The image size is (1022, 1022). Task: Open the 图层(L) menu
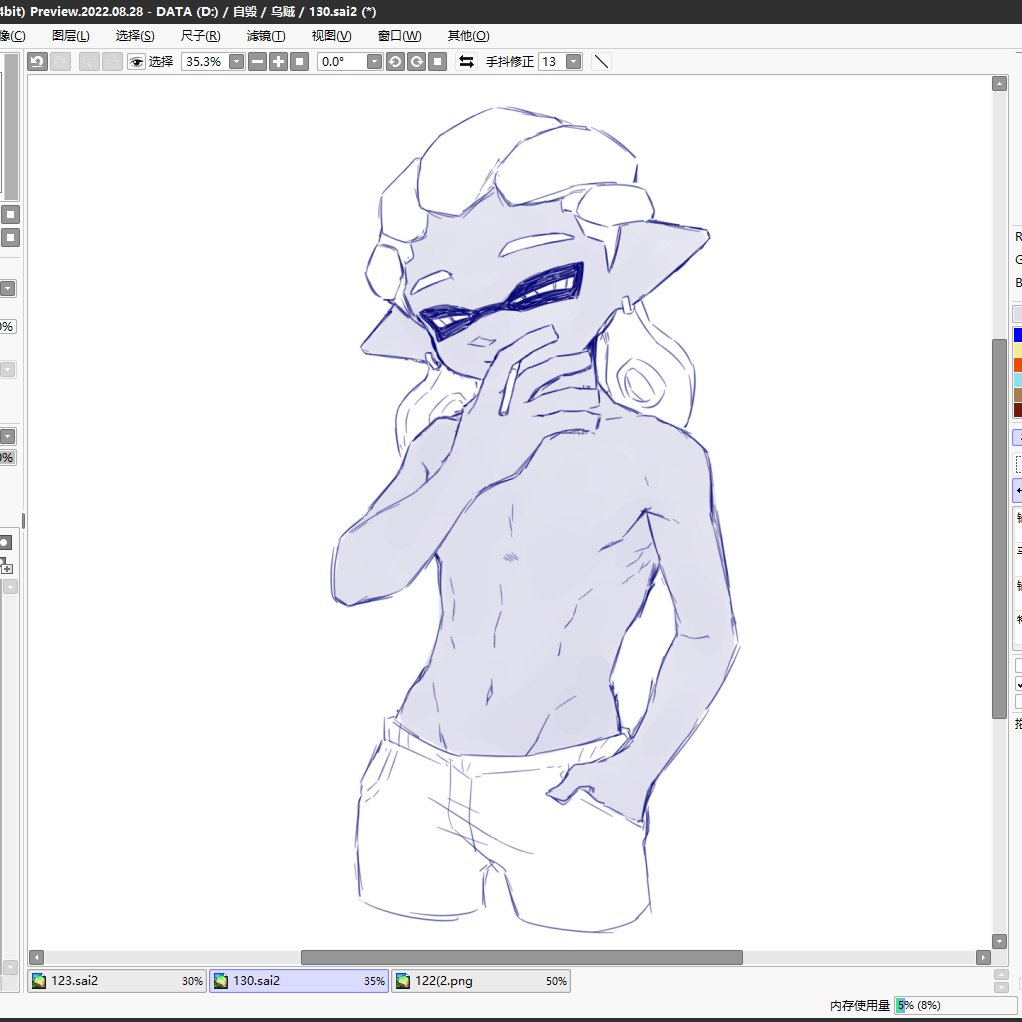click(70, 36)
